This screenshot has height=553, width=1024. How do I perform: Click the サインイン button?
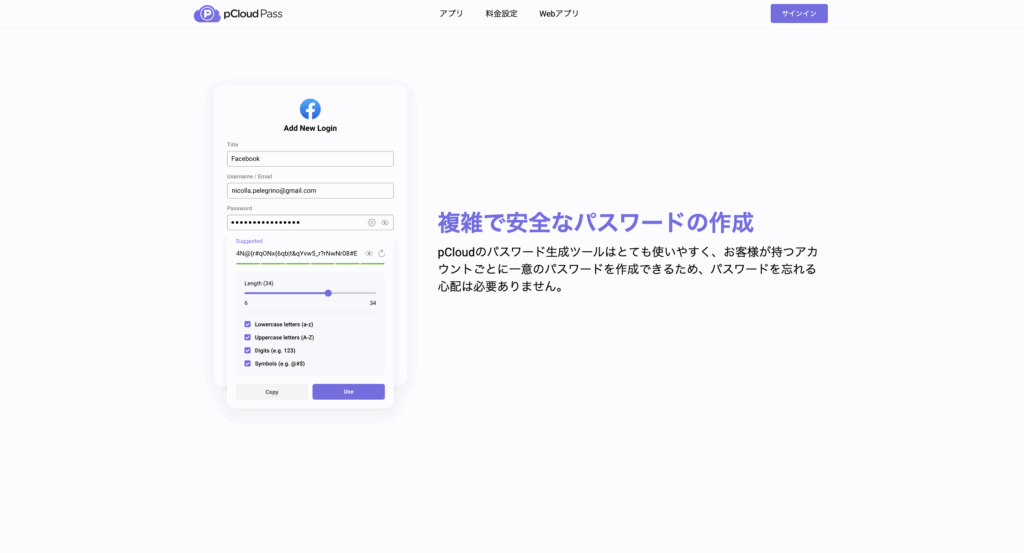[x=799, y=14]
